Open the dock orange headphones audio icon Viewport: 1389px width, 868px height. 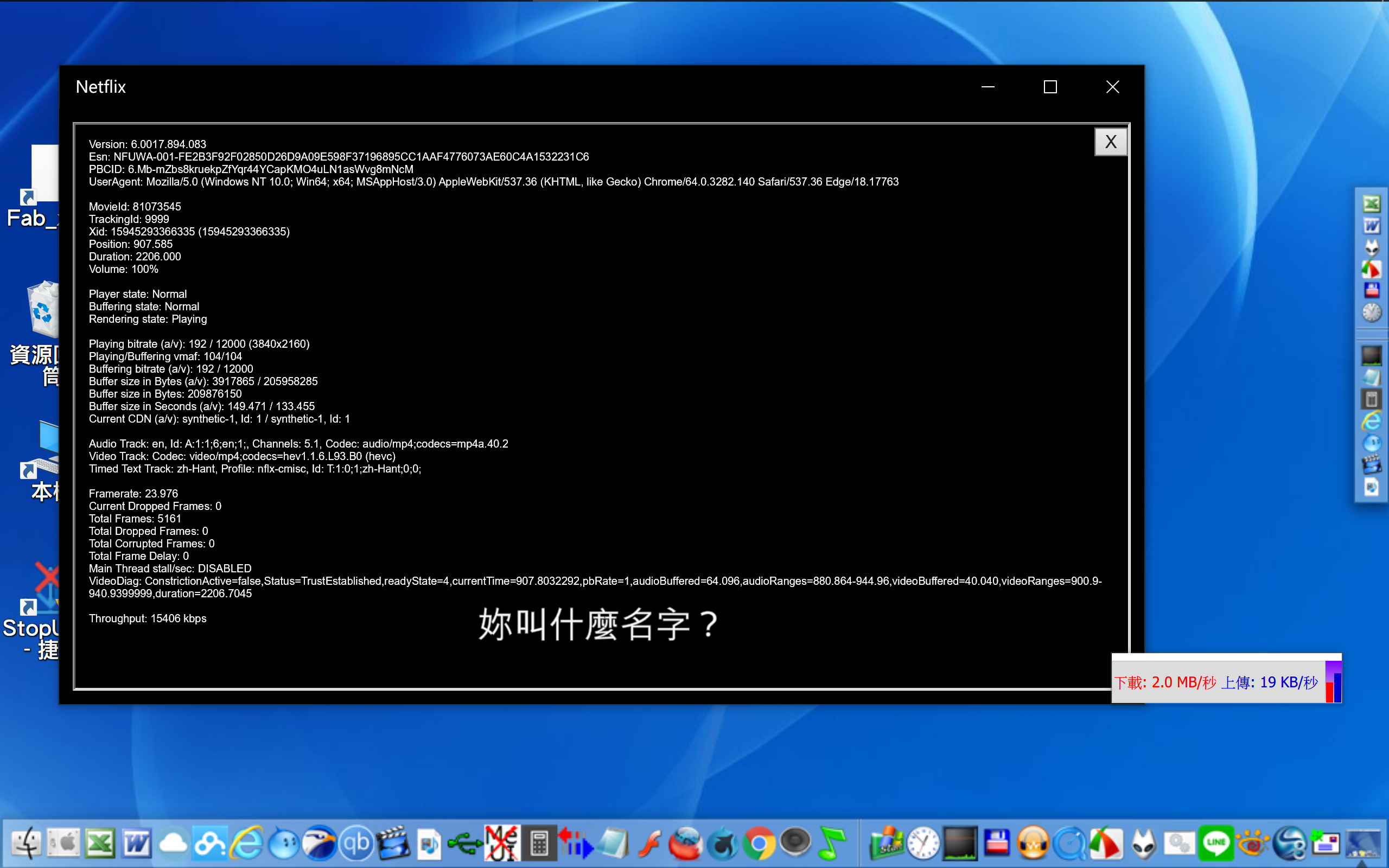click(x=1033, y=843)
